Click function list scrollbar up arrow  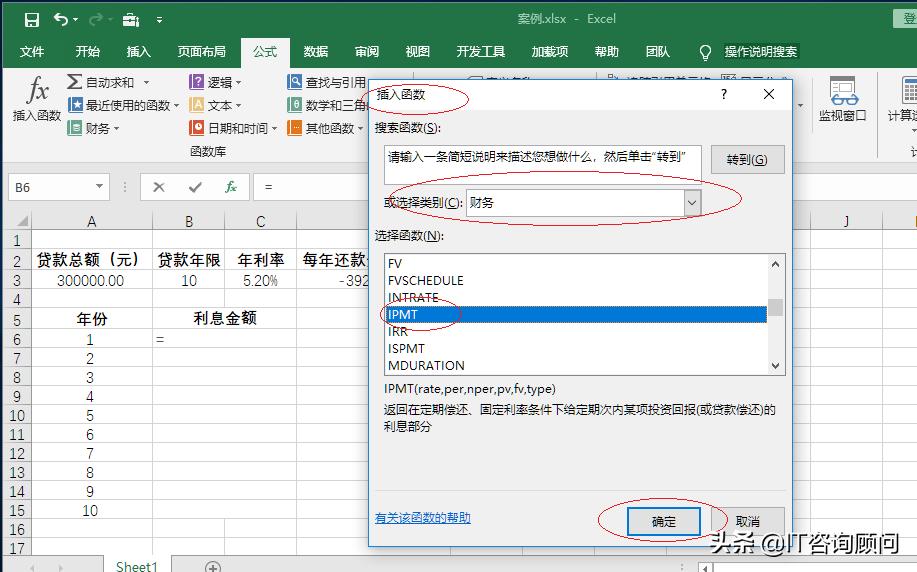point(775,264)
